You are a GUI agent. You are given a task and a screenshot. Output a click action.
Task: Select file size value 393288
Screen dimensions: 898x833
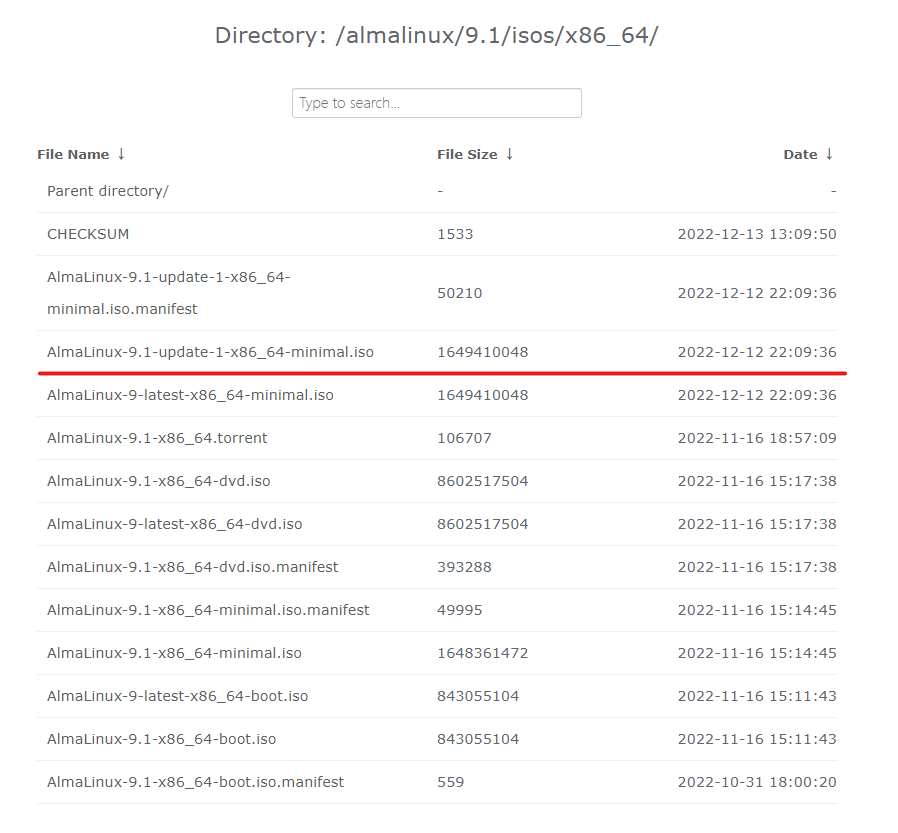pyautogui.click(x=464, y=567)
